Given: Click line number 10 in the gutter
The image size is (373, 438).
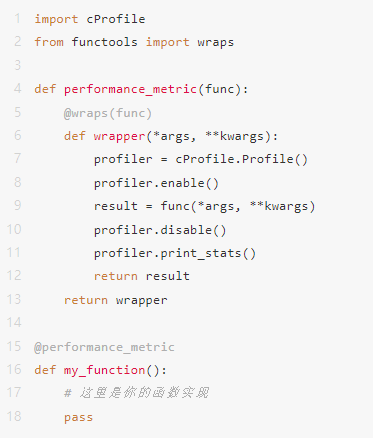Looking at the screenshot, I should [x=14, y=229].
